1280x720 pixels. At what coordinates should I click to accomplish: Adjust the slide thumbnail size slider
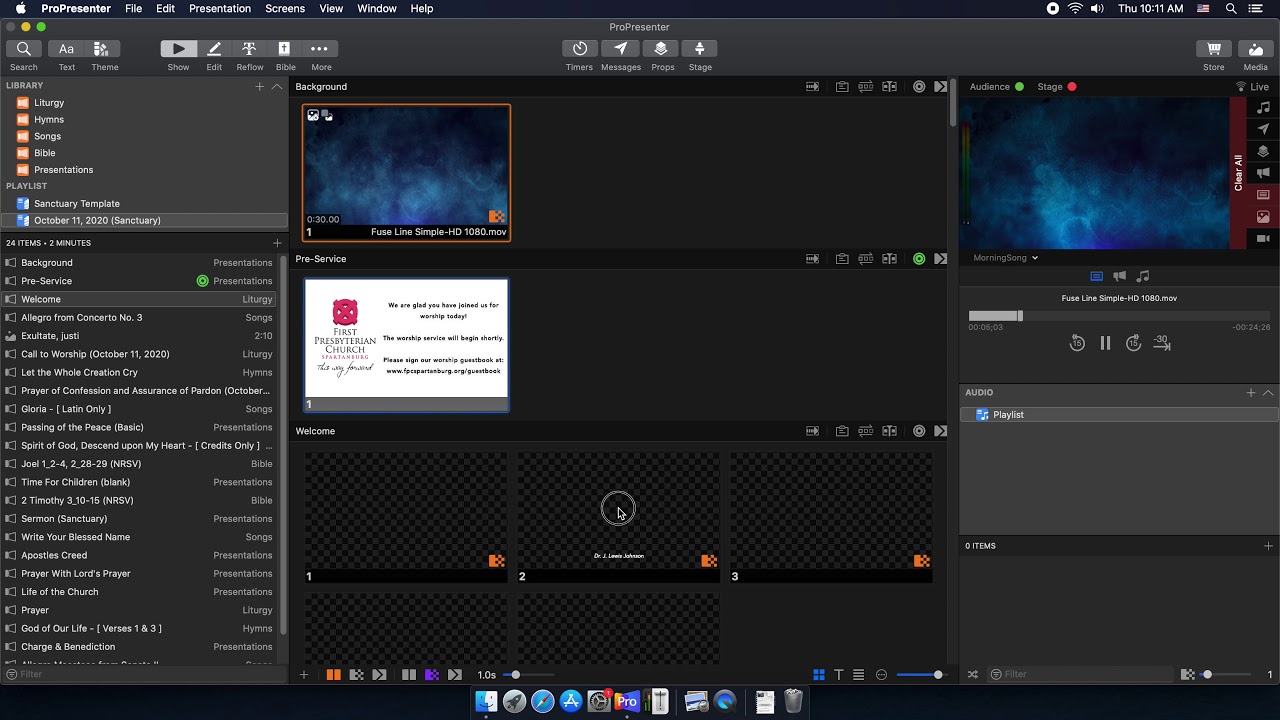coord(920,675)
